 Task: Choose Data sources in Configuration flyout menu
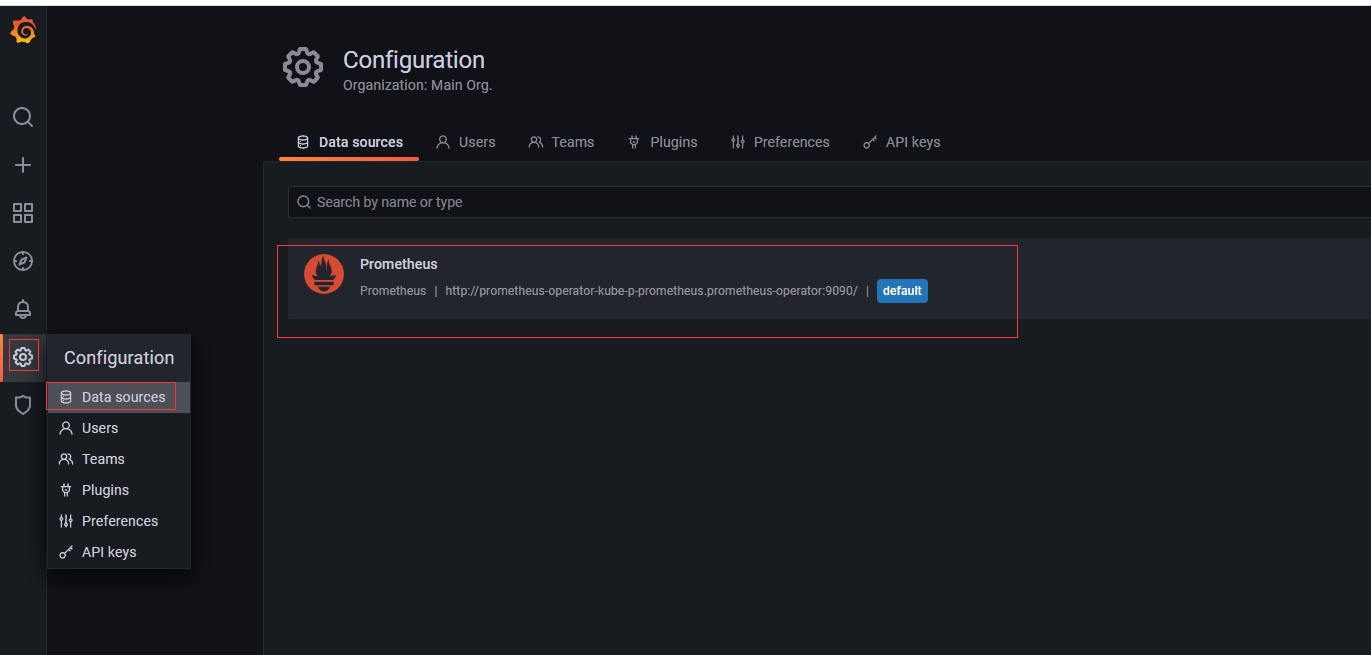(118, 397)
